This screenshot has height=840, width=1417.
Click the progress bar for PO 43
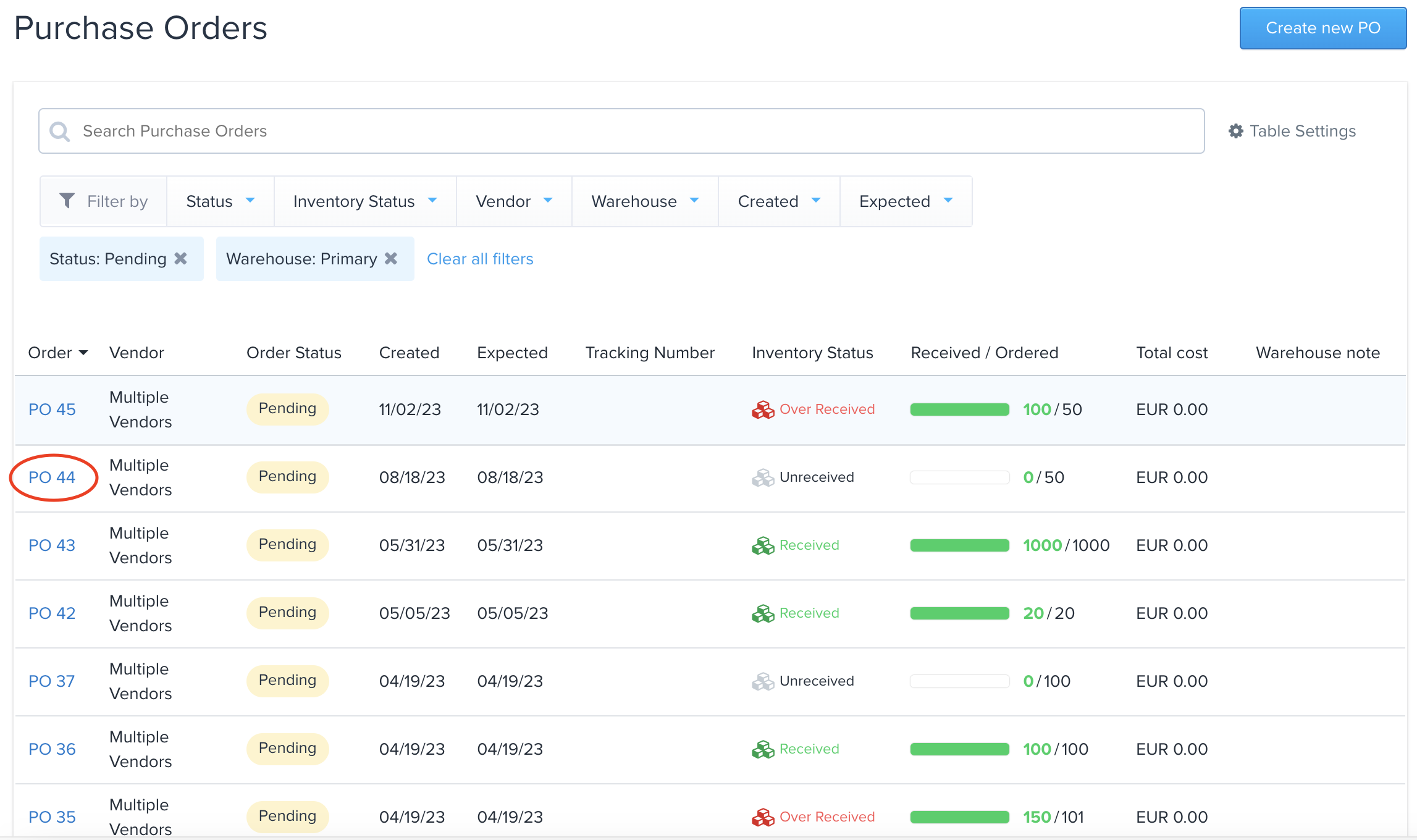[959, 545]
